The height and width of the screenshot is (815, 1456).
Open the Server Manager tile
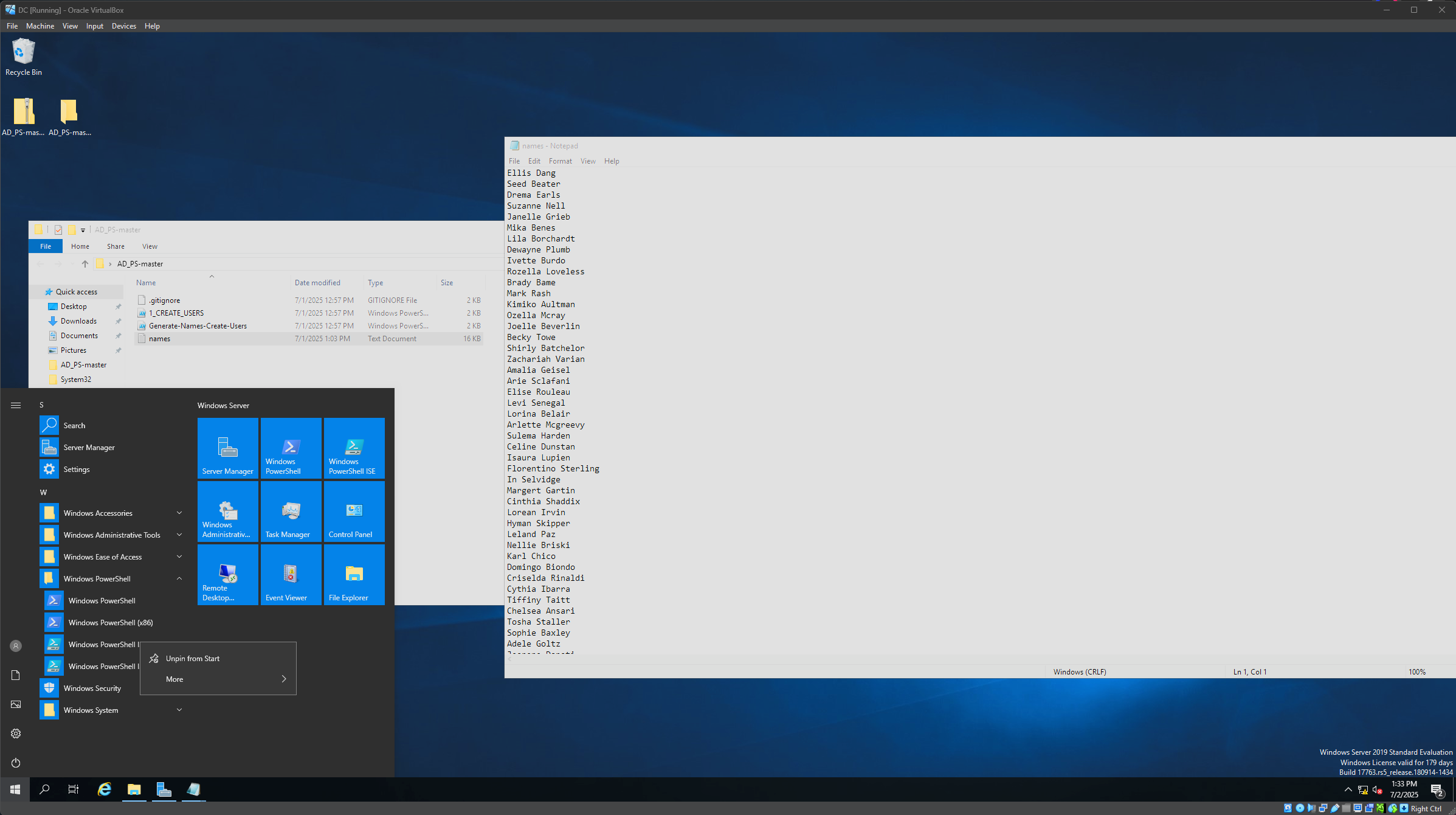(228, 448)
